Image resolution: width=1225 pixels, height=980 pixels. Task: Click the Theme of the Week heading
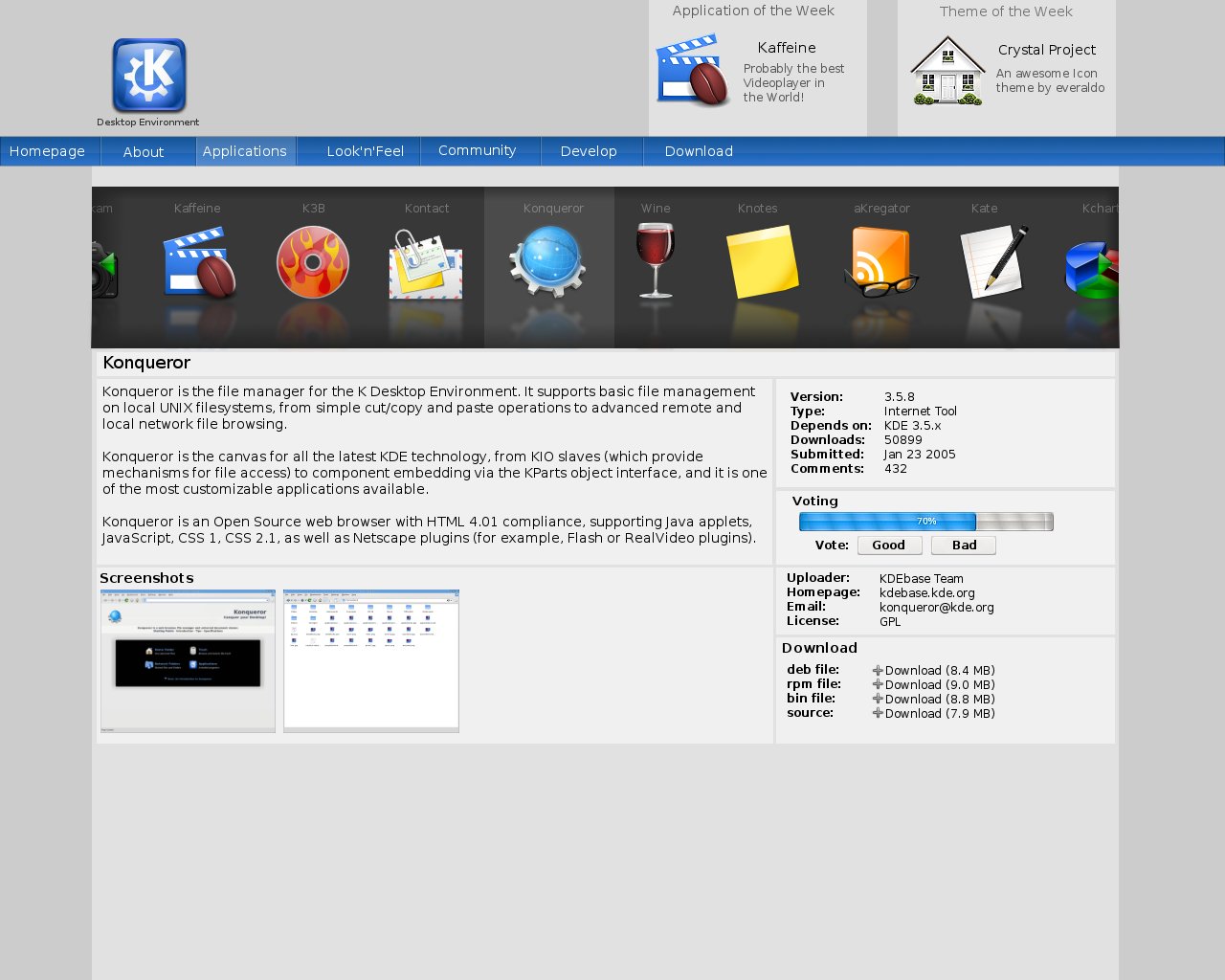1006,11
